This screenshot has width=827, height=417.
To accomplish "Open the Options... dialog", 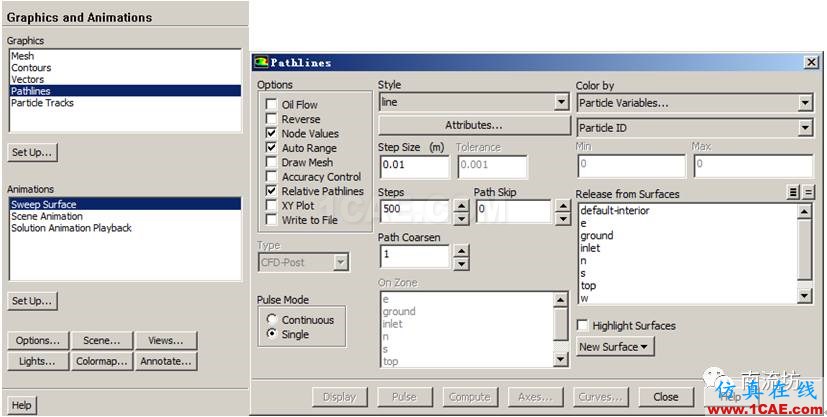I will 38,341.
